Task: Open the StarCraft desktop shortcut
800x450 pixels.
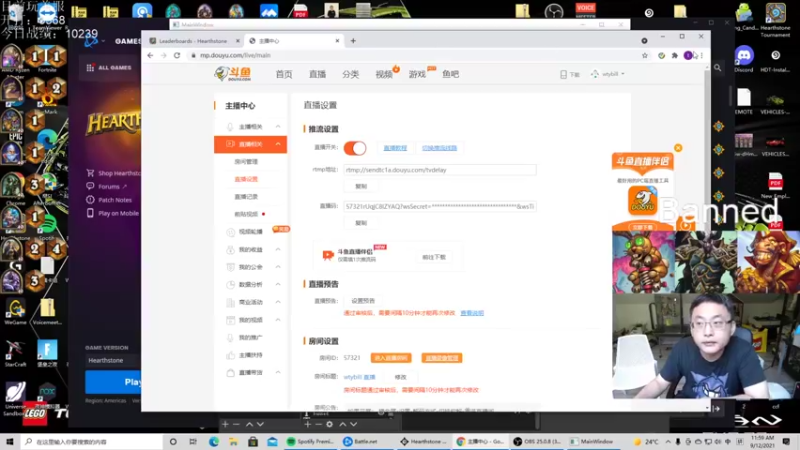Action: [x=15, y=353]
